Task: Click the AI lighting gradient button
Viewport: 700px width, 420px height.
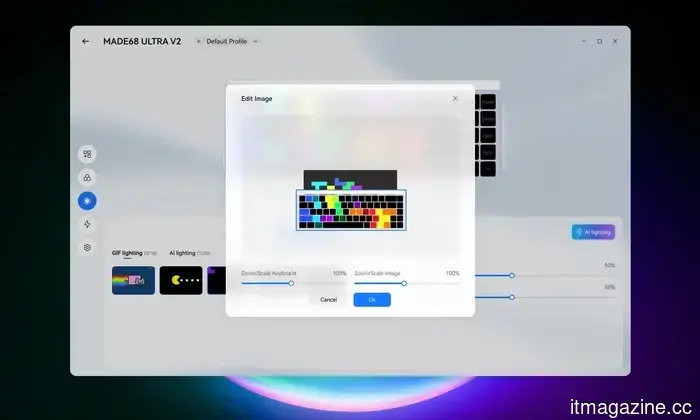Action: click(593, 232)
